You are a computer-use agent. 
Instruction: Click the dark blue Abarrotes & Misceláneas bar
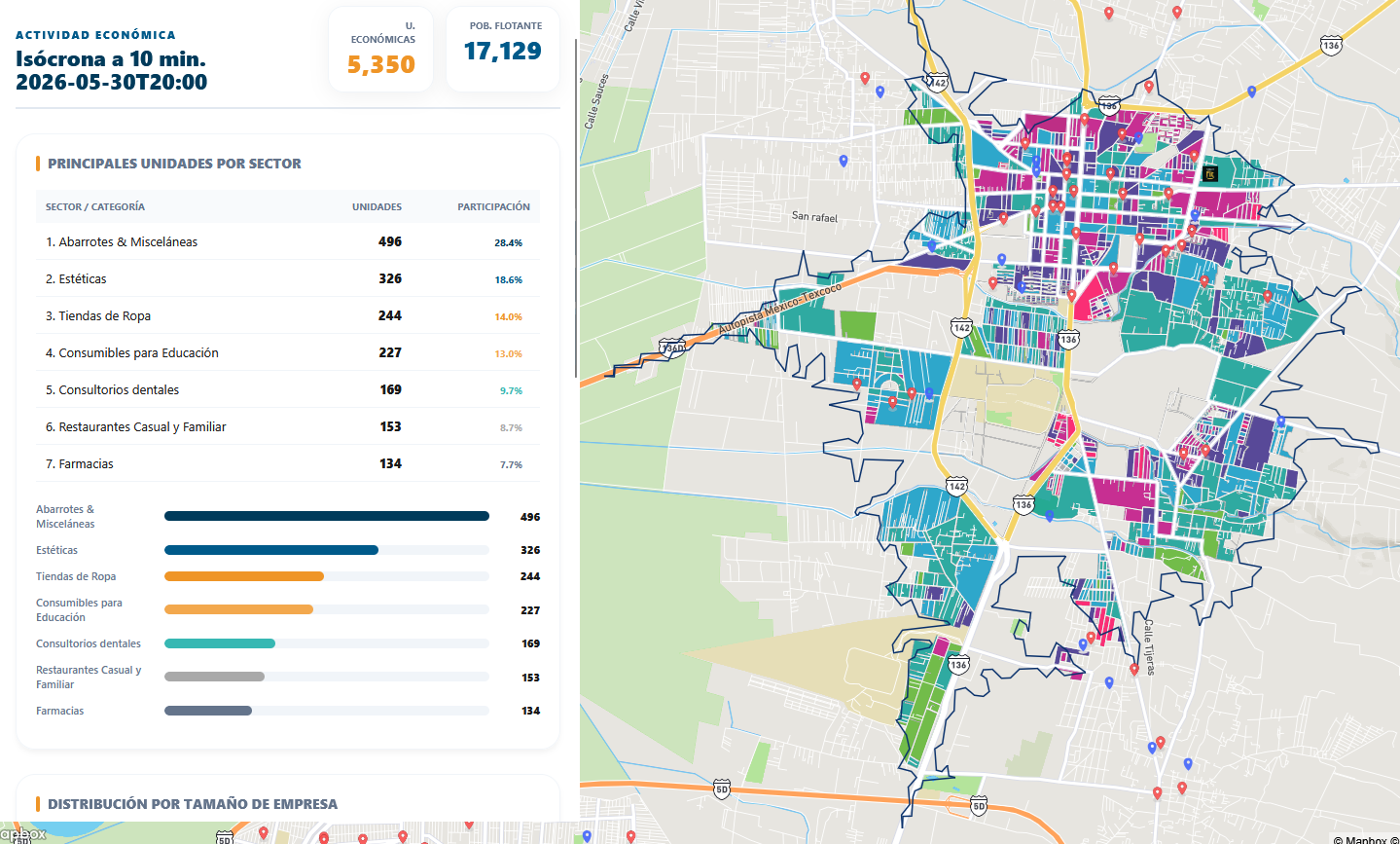[x=327, y=516]
